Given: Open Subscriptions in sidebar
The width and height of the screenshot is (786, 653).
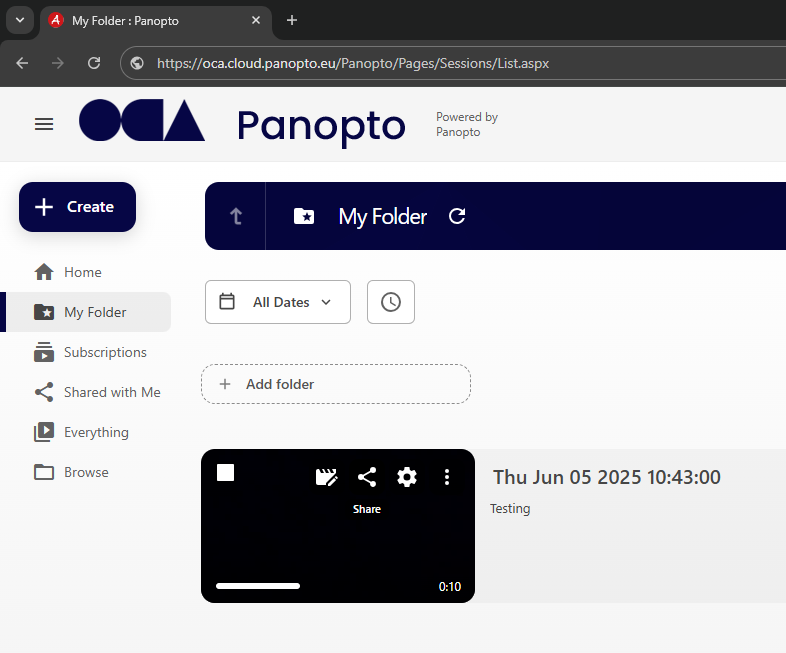Looking at the screenshot, I should point(90,352).
